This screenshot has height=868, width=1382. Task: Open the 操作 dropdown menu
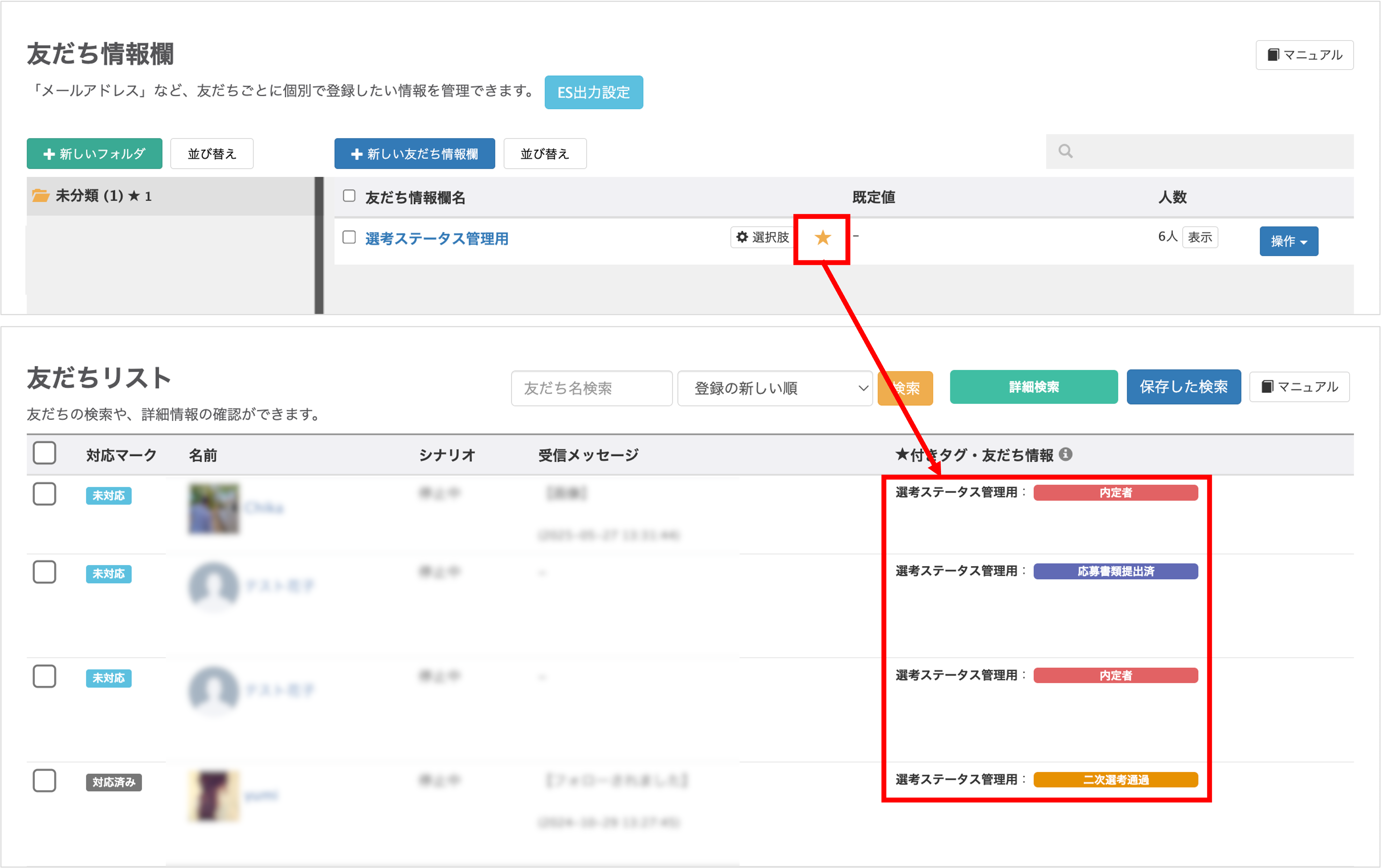(x=1288, y=241)
